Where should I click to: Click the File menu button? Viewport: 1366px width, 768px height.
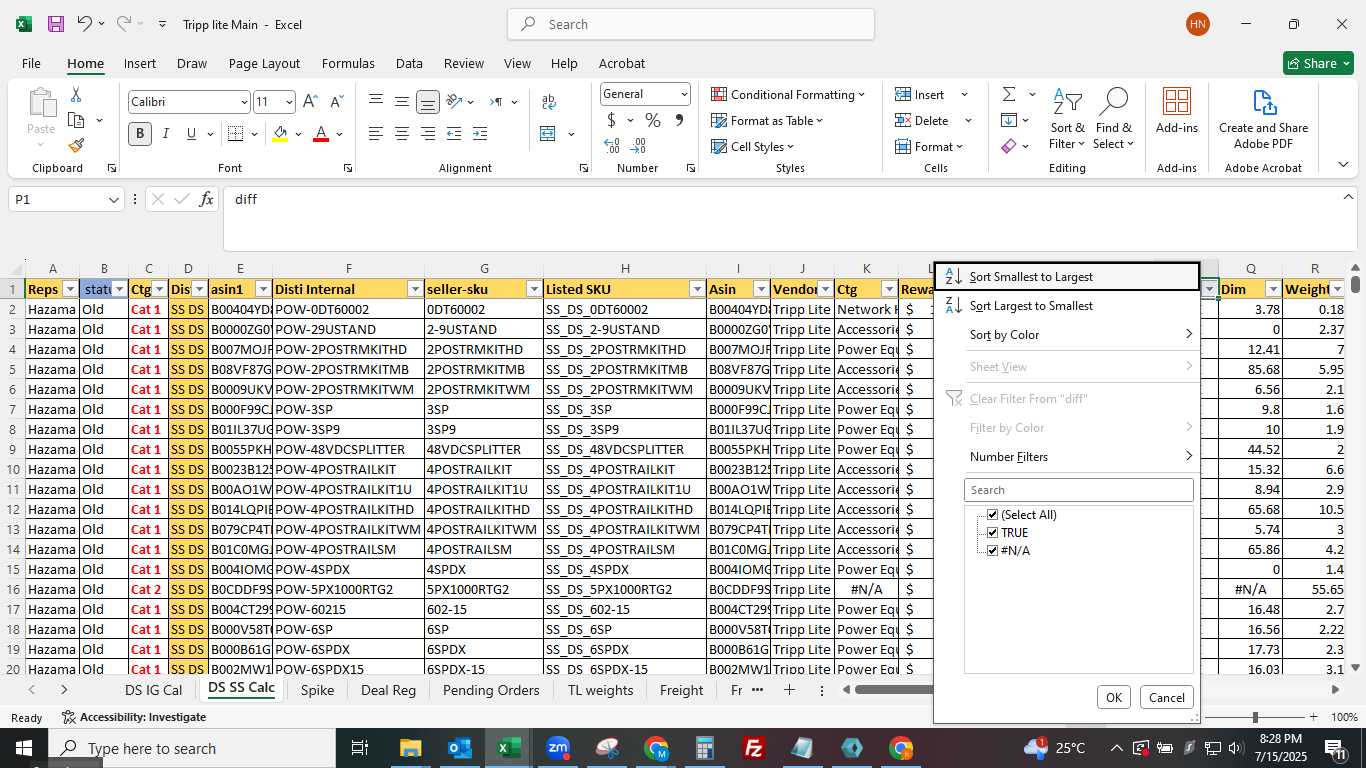[x=31, y=63]
